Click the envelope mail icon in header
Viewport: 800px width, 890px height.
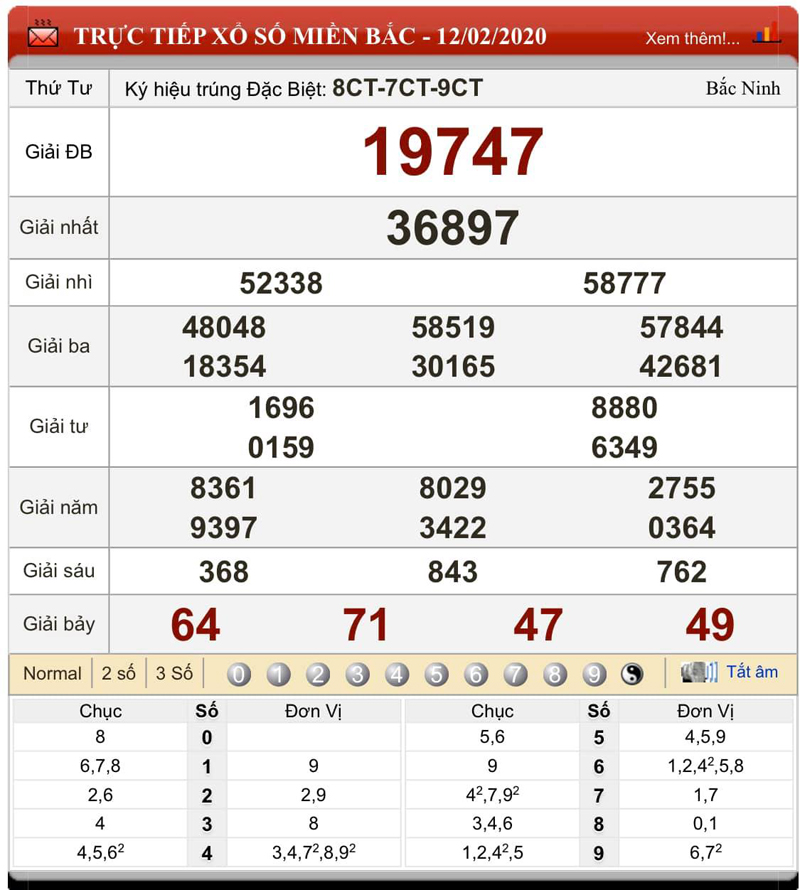[x=43, y=36]
